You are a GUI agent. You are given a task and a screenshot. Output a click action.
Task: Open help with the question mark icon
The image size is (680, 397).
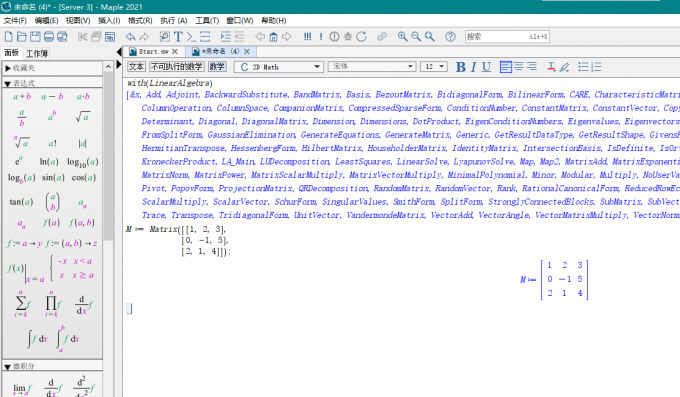point(450,37)
